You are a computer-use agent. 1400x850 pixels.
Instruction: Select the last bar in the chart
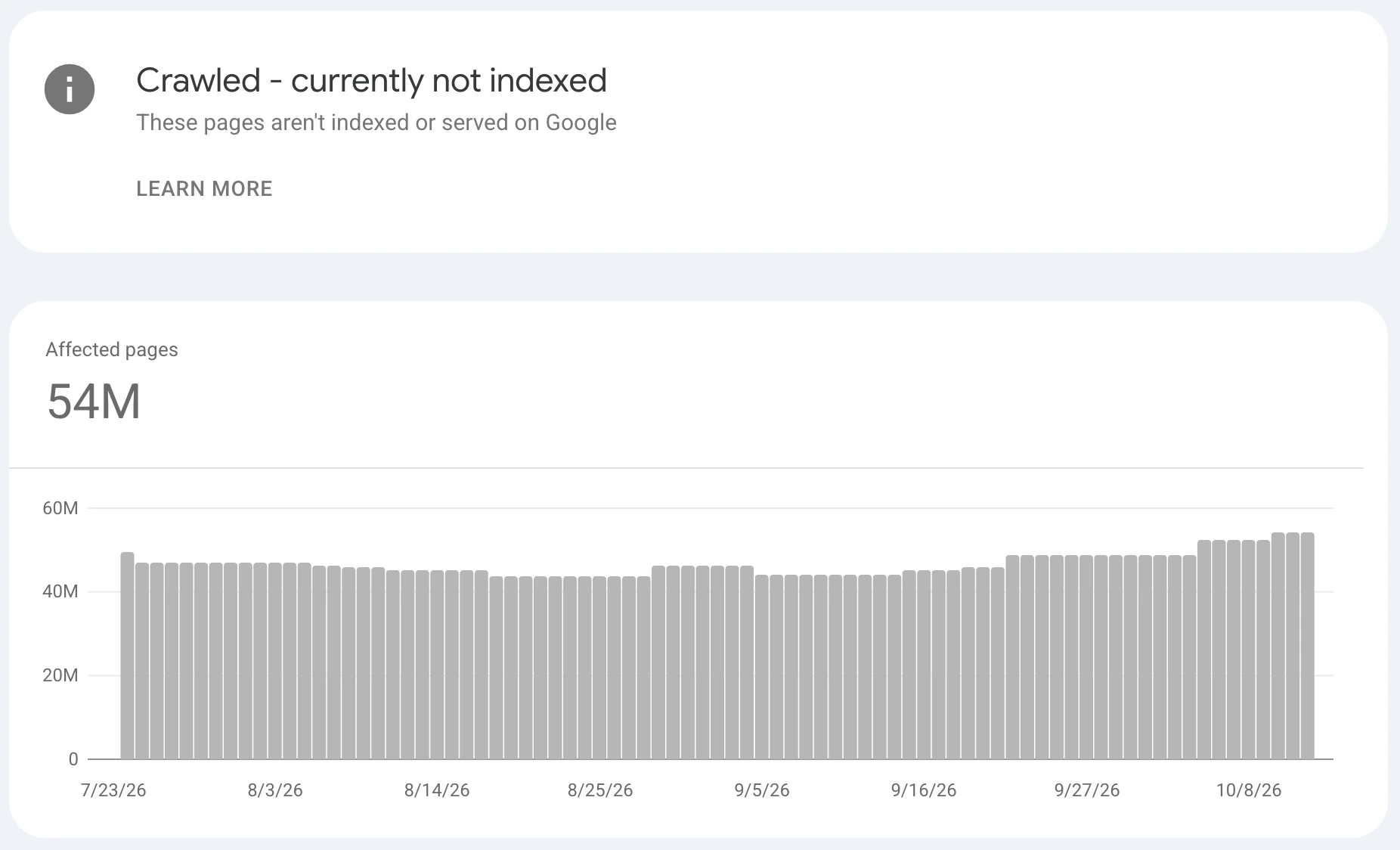[x=1308, y=646]
